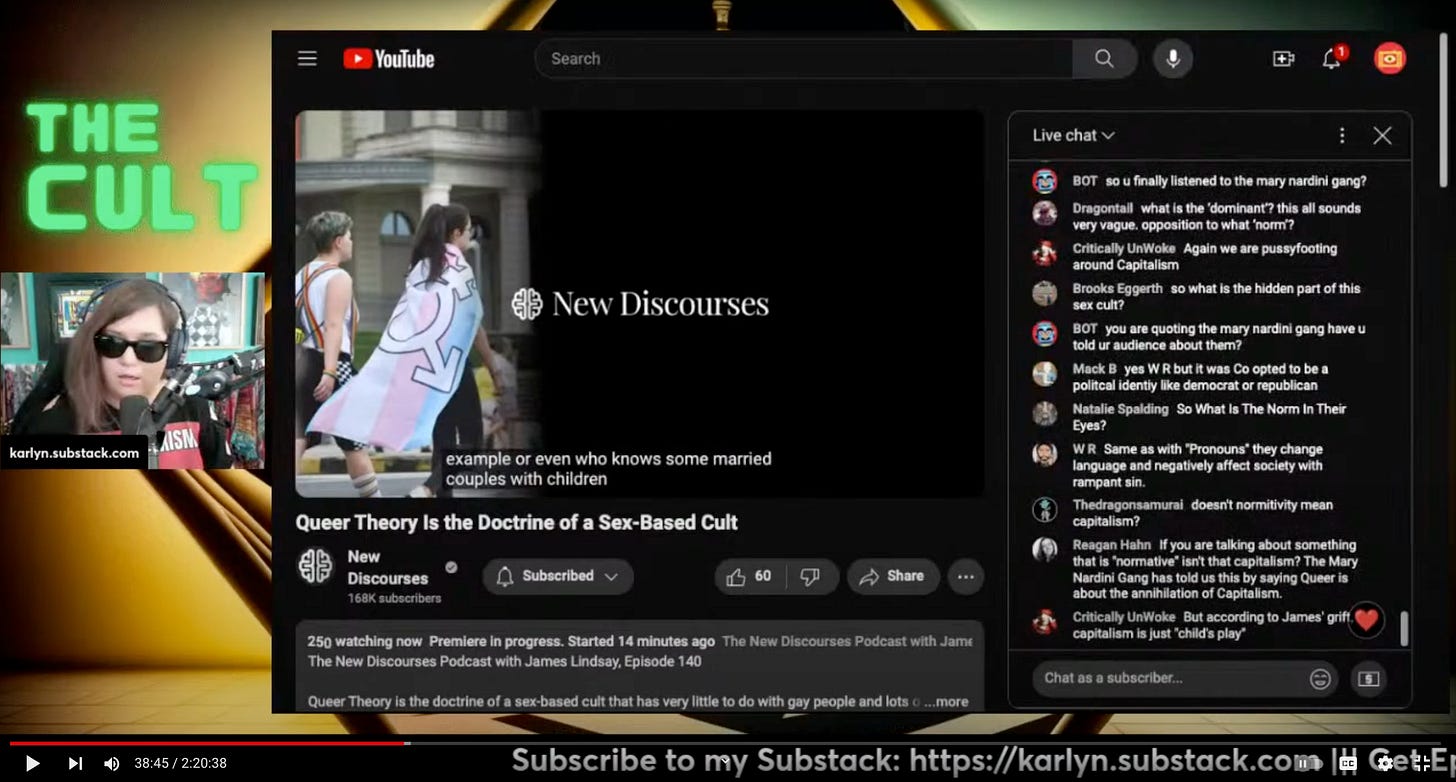
Task: Click the search magnifier button
Action: (x=1104, y=59)
